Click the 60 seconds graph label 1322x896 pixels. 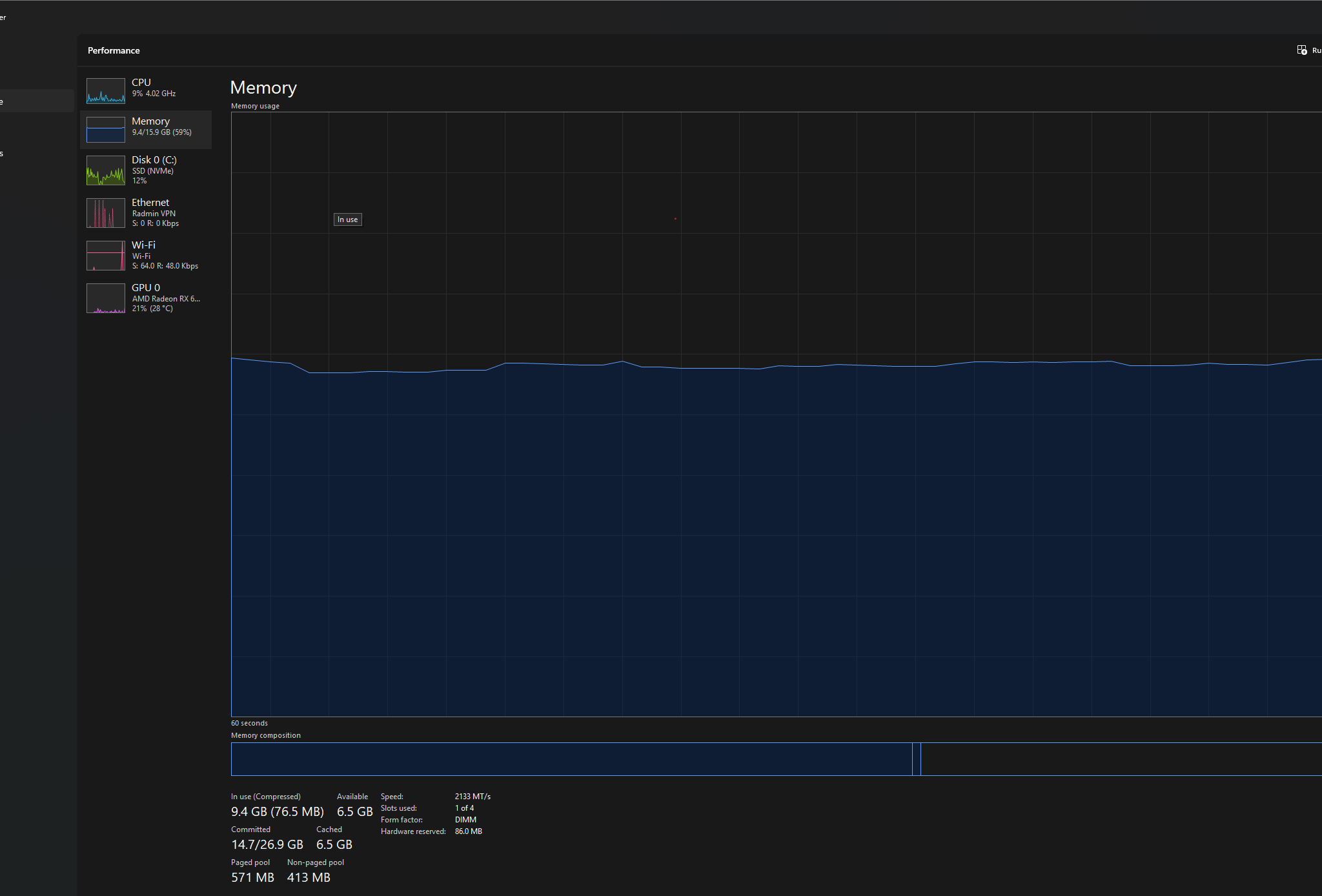click(249, 723)
